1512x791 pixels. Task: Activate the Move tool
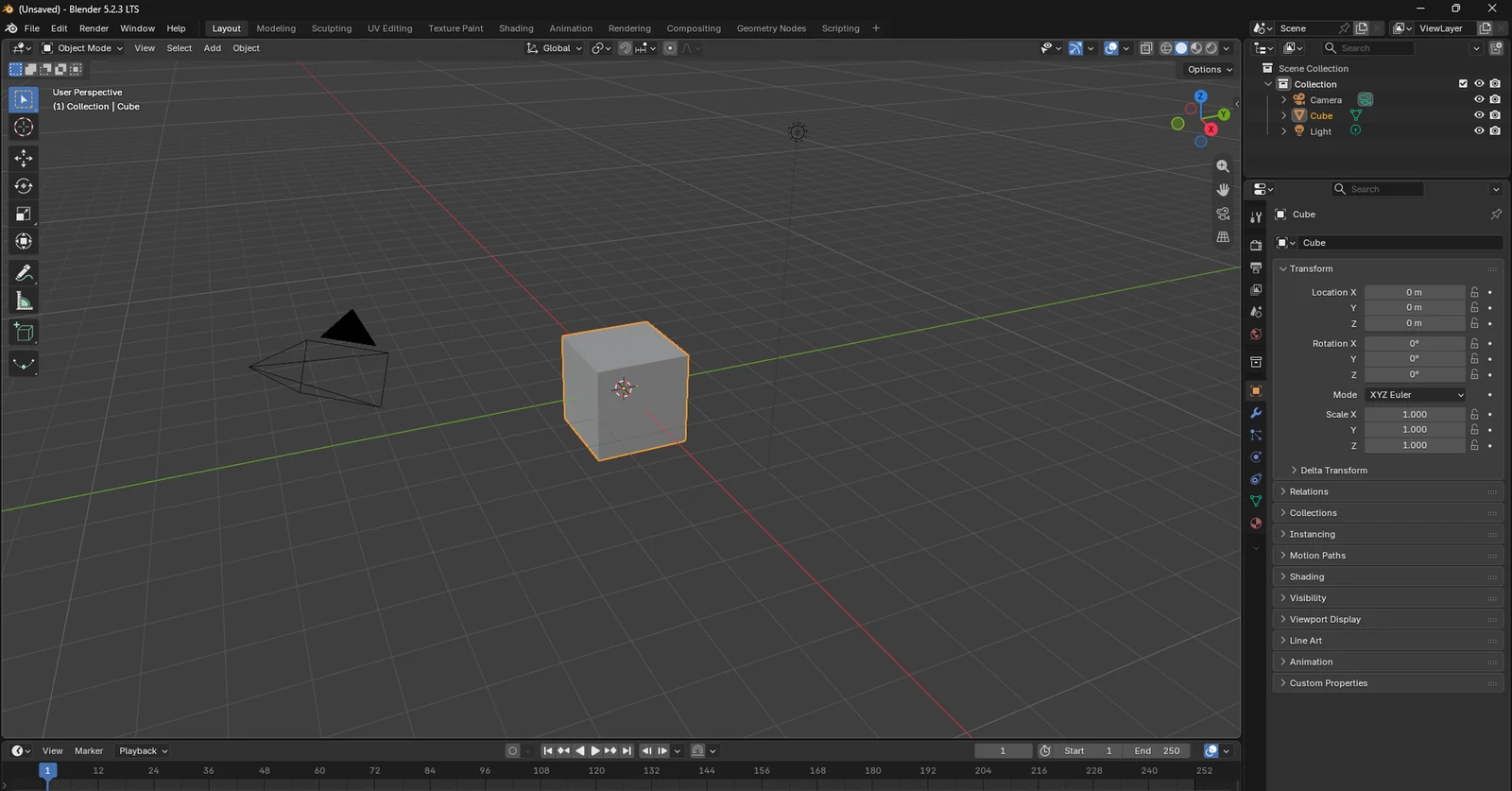coord(24,158)
